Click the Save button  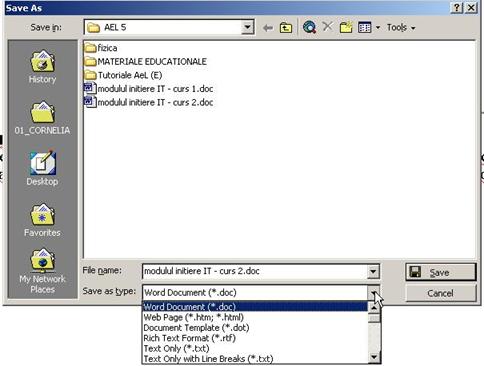[x=441, y=272]
